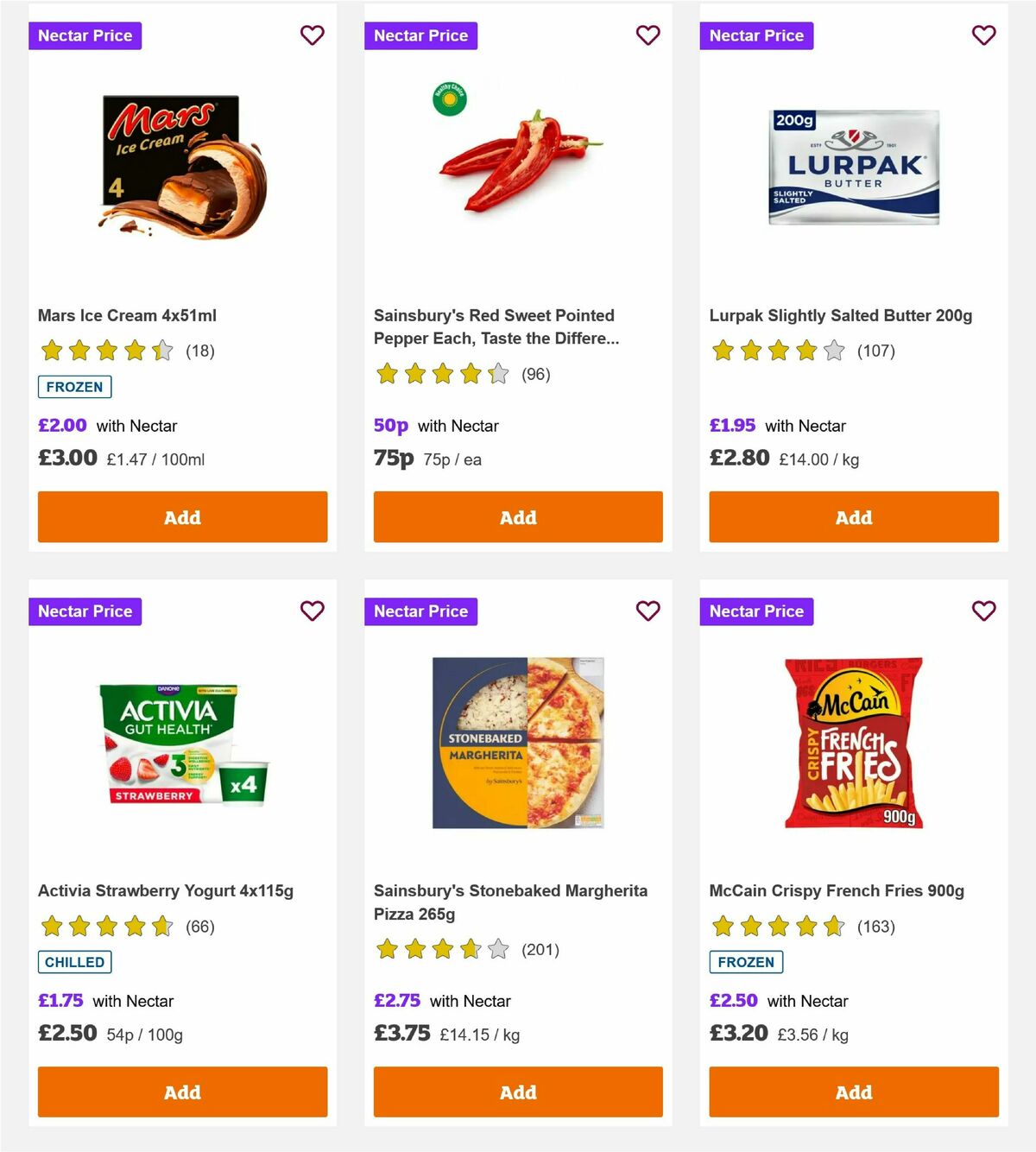The width and height of the screenshot is (1036, 1152).
Task: Click the (66) review count for Activia yogurt
Action: (198, 926)
